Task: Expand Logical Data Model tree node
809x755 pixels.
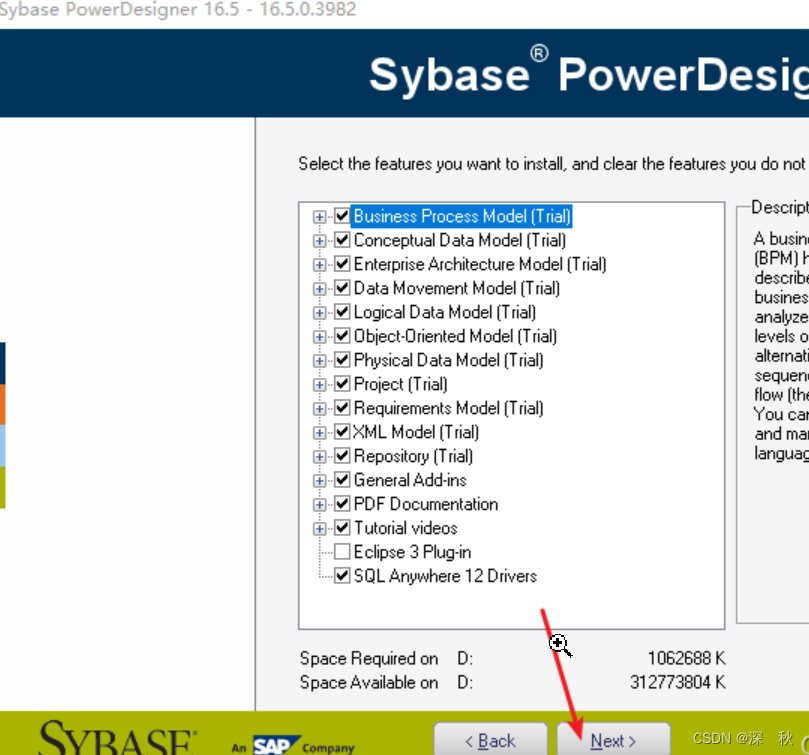Action: point(319,313)
